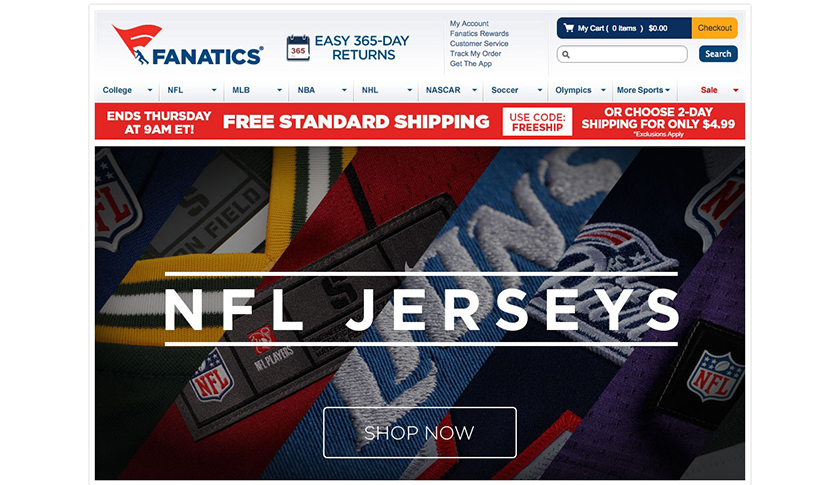Click the 365 calendar returns icon
Image resolution: width=840 pixels, height=485 pixels.
click(298, 48)
